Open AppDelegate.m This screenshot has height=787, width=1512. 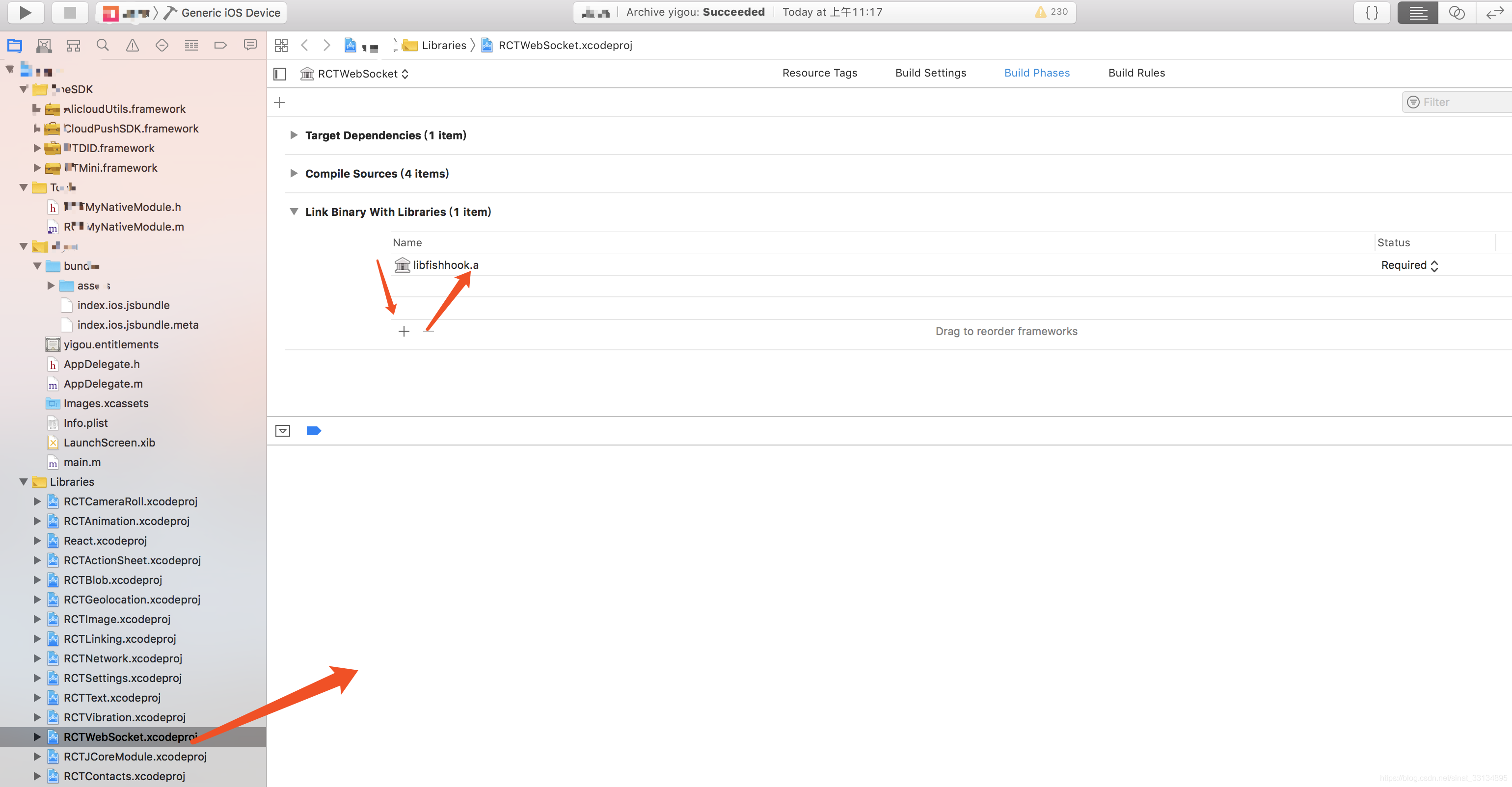point(103,384)
